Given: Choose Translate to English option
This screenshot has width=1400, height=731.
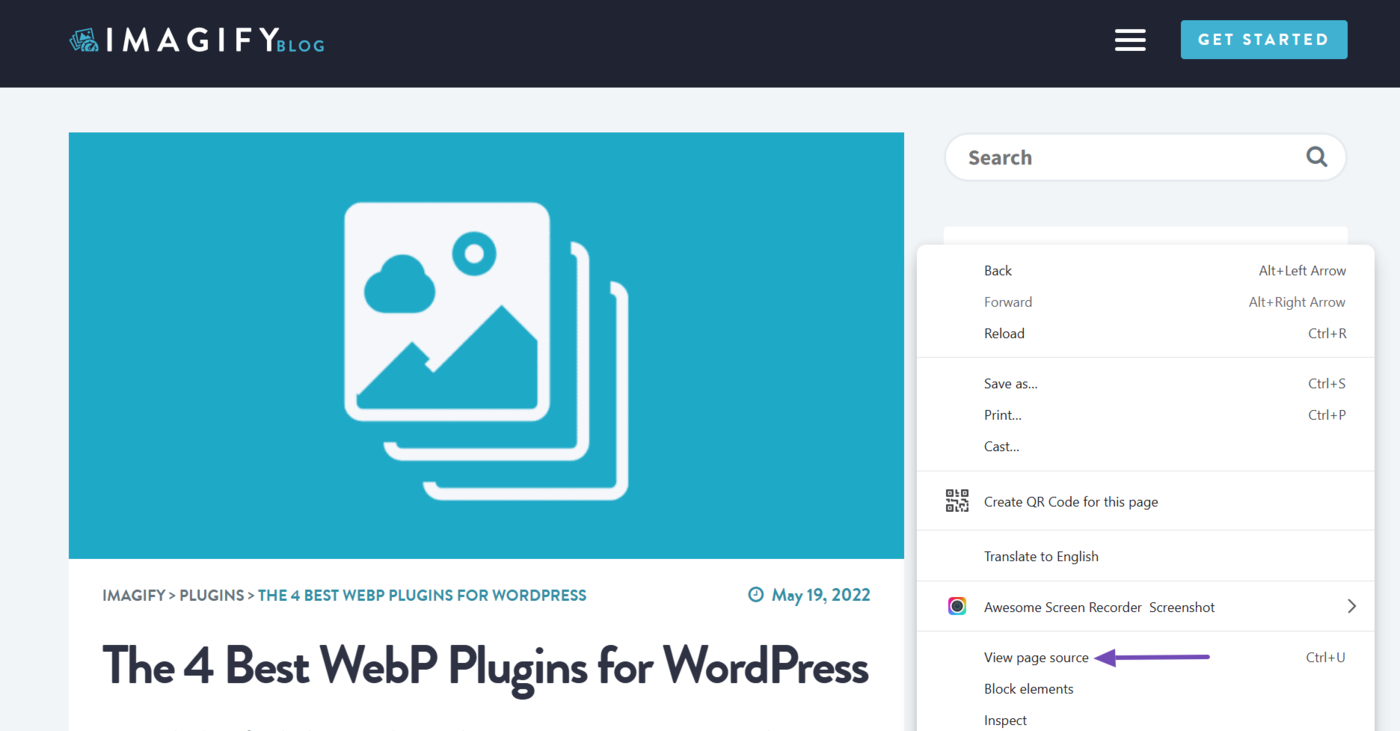Looking at the screenshot, I should coord(1041,557).
